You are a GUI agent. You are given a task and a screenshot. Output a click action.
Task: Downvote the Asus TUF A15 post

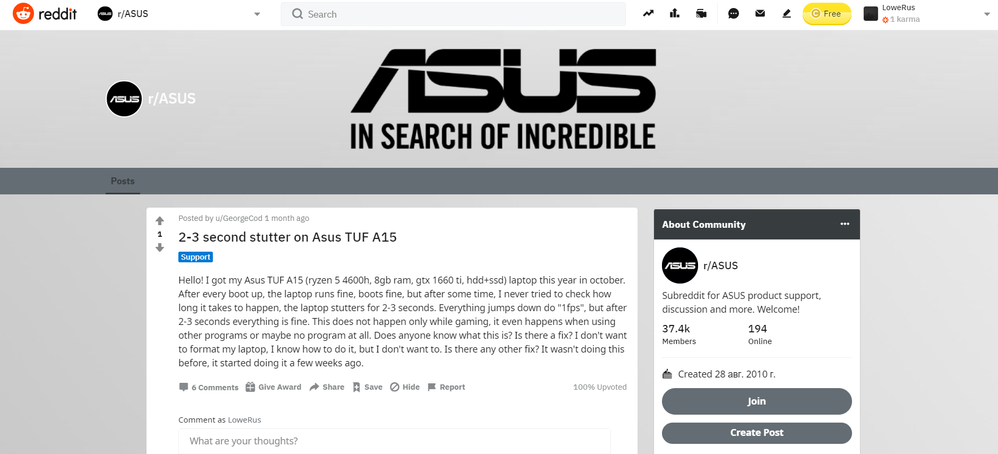[160, 248]
